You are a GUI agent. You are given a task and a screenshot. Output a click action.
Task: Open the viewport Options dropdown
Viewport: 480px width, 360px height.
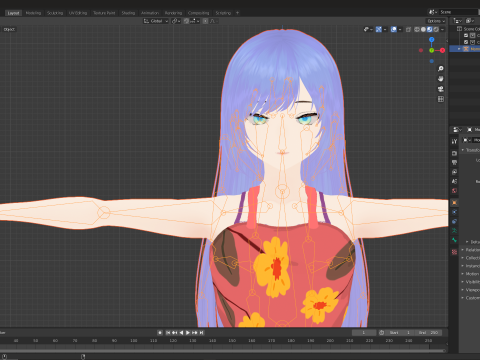(x=436, y=21)
